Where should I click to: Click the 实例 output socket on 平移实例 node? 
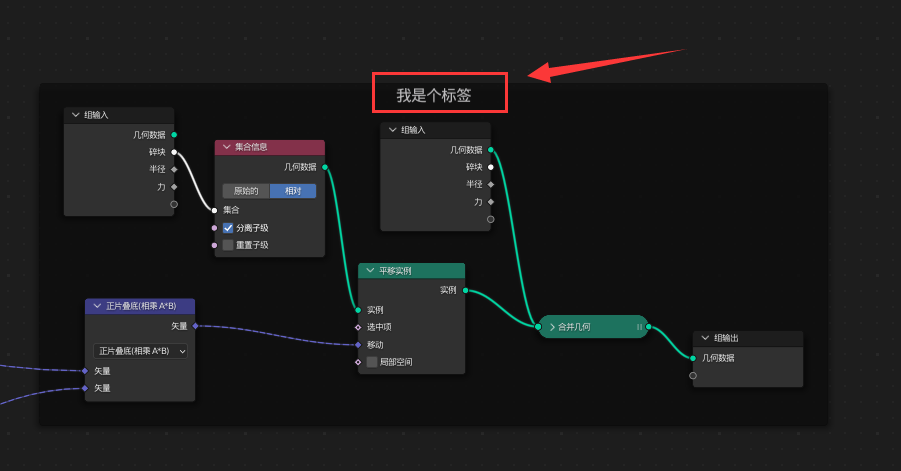click(x=465, y=290)
